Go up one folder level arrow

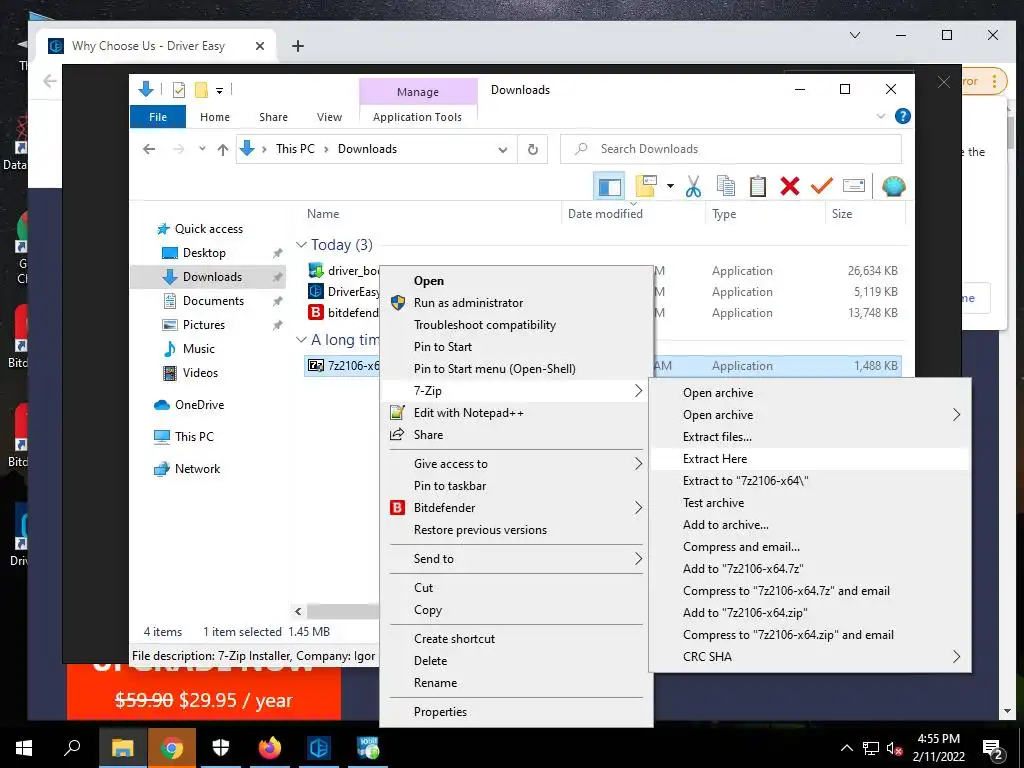coord(223,150)
